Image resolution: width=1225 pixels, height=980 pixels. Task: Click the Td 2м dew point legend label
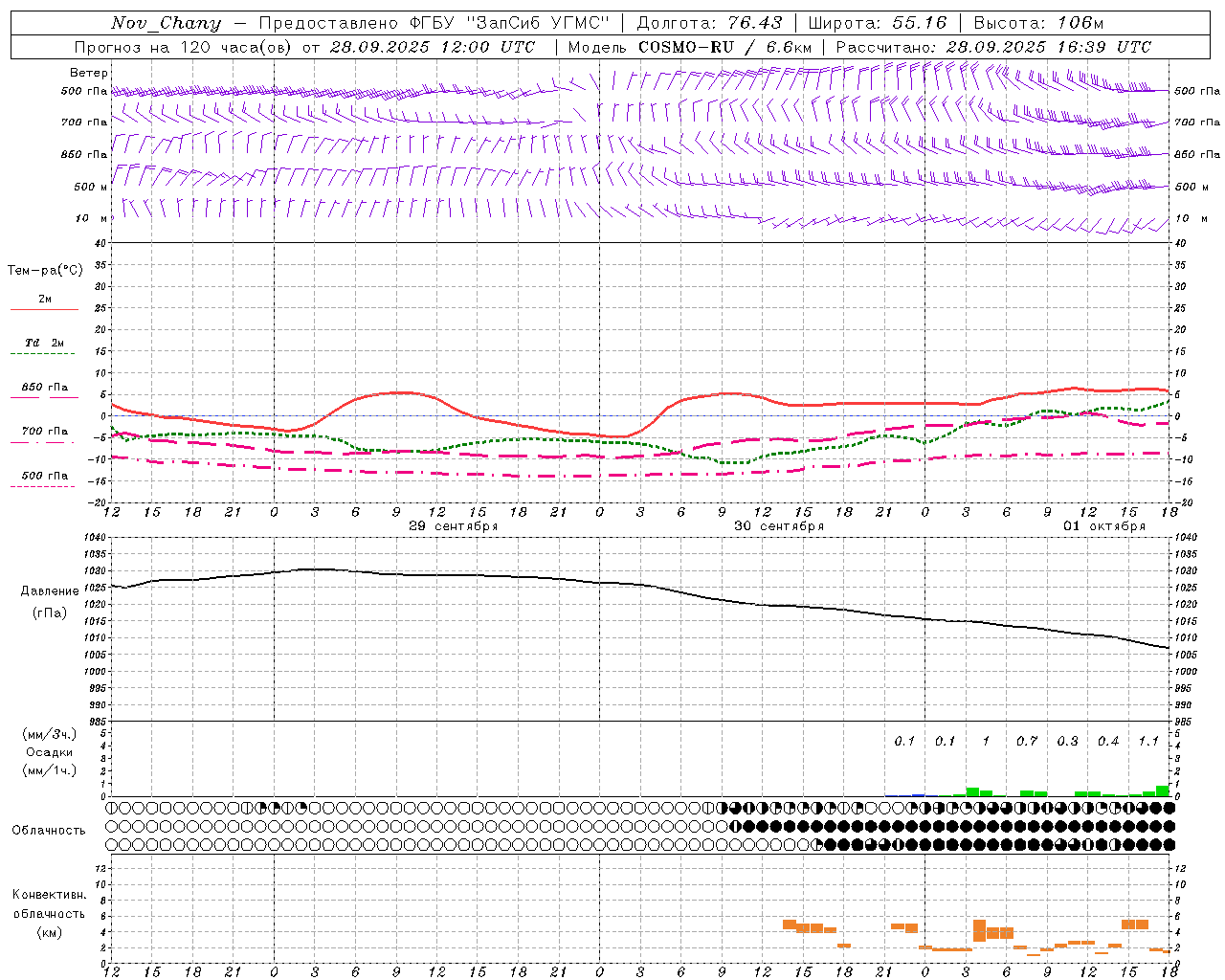45,343
